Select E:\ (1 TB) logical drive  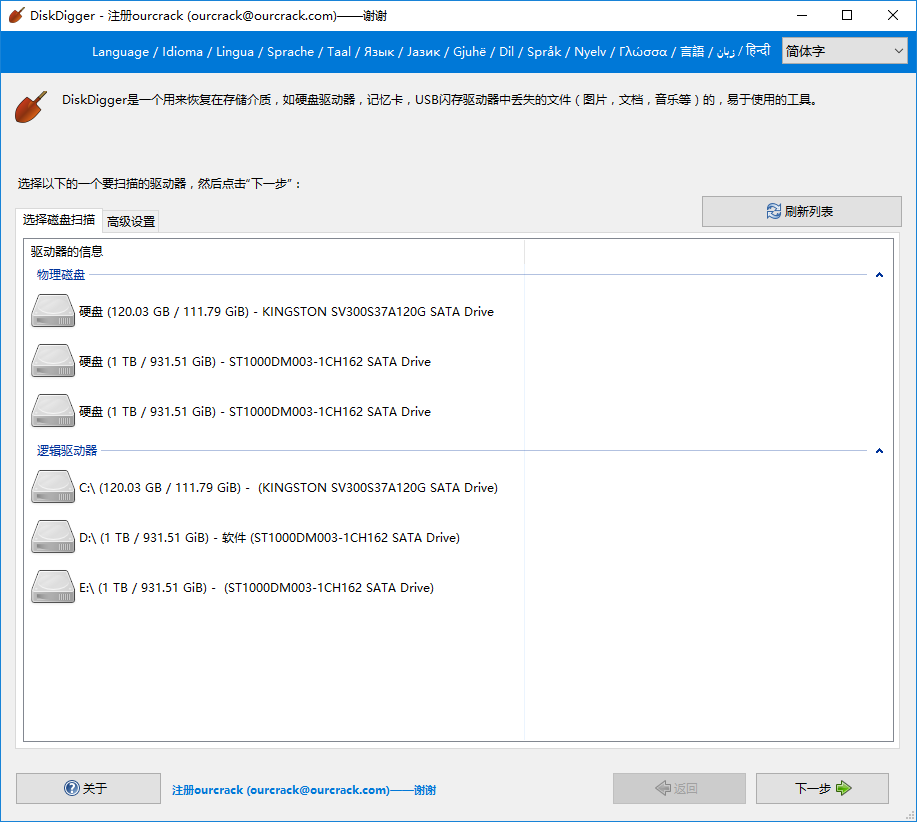tap(233, 587)
